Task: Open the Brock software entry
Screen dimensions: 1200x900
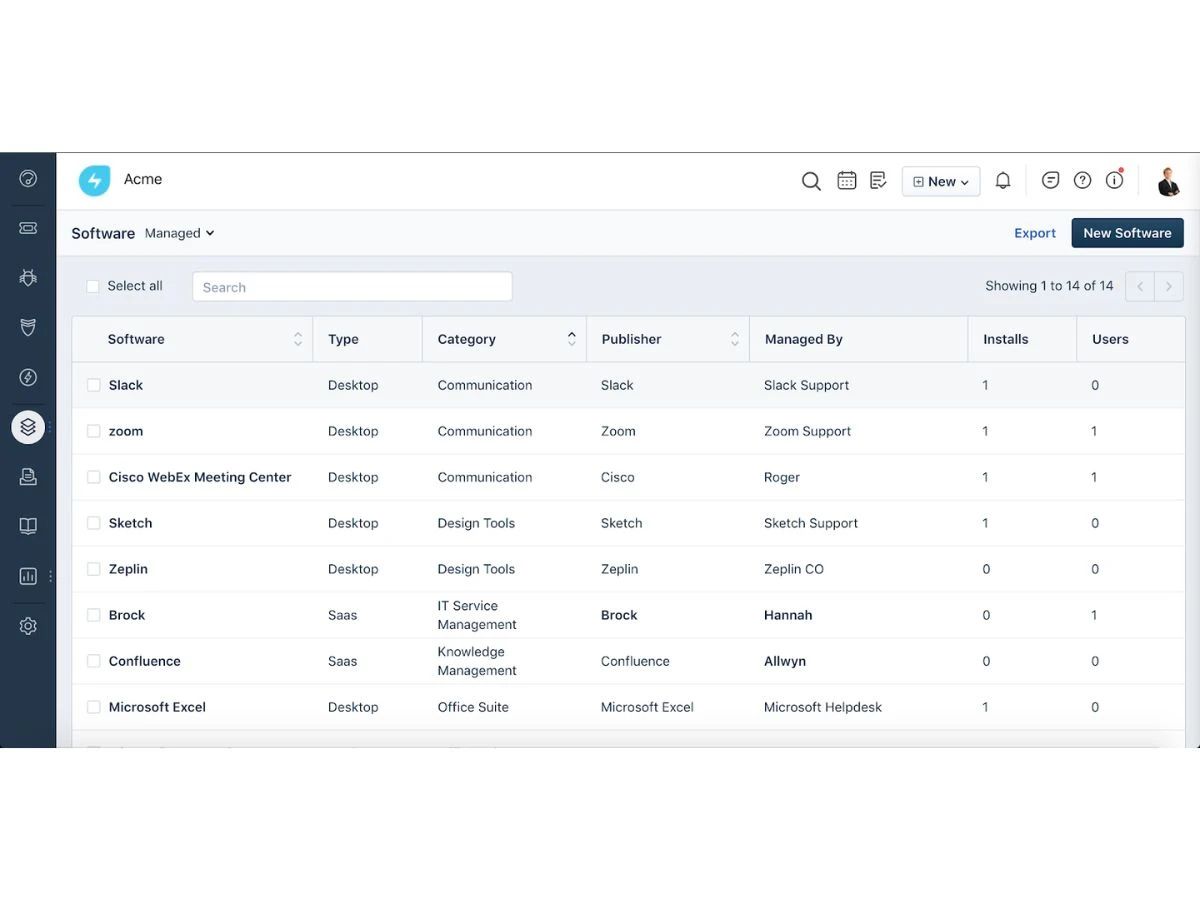Action: [127, 615]
